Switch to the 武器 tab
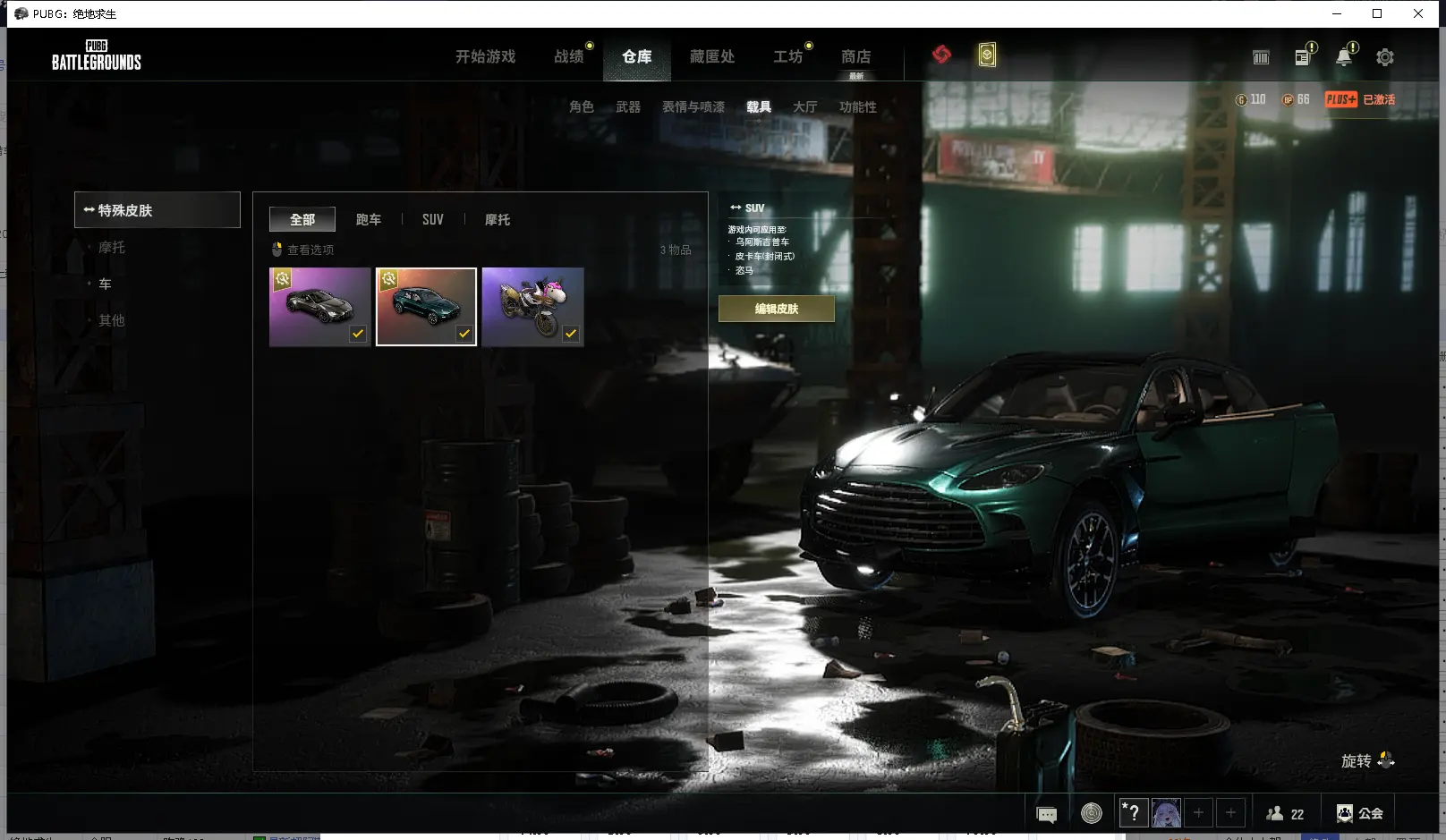The width and height of the screenshot is (1446, 840). [x=628, y=106]
